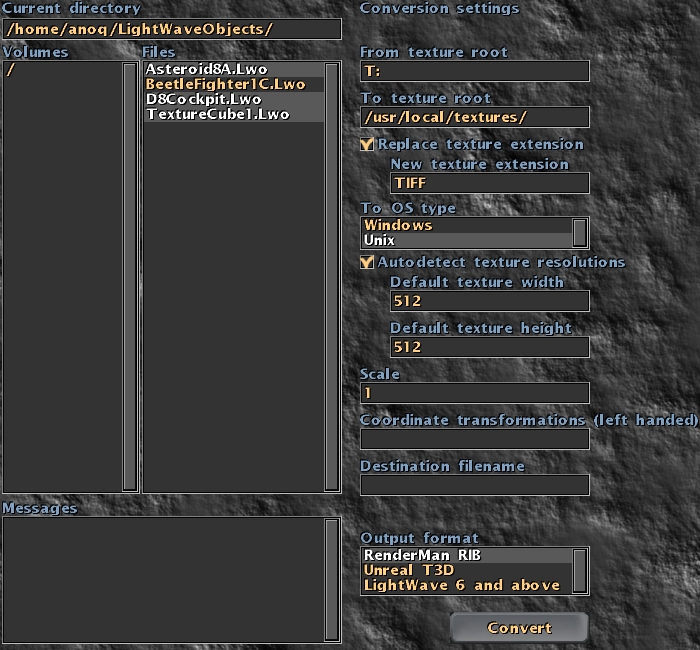The height and width of the screenshot is (650, 700).
Task: Click the To OS type list scrollbar
Action: [580, 233]
